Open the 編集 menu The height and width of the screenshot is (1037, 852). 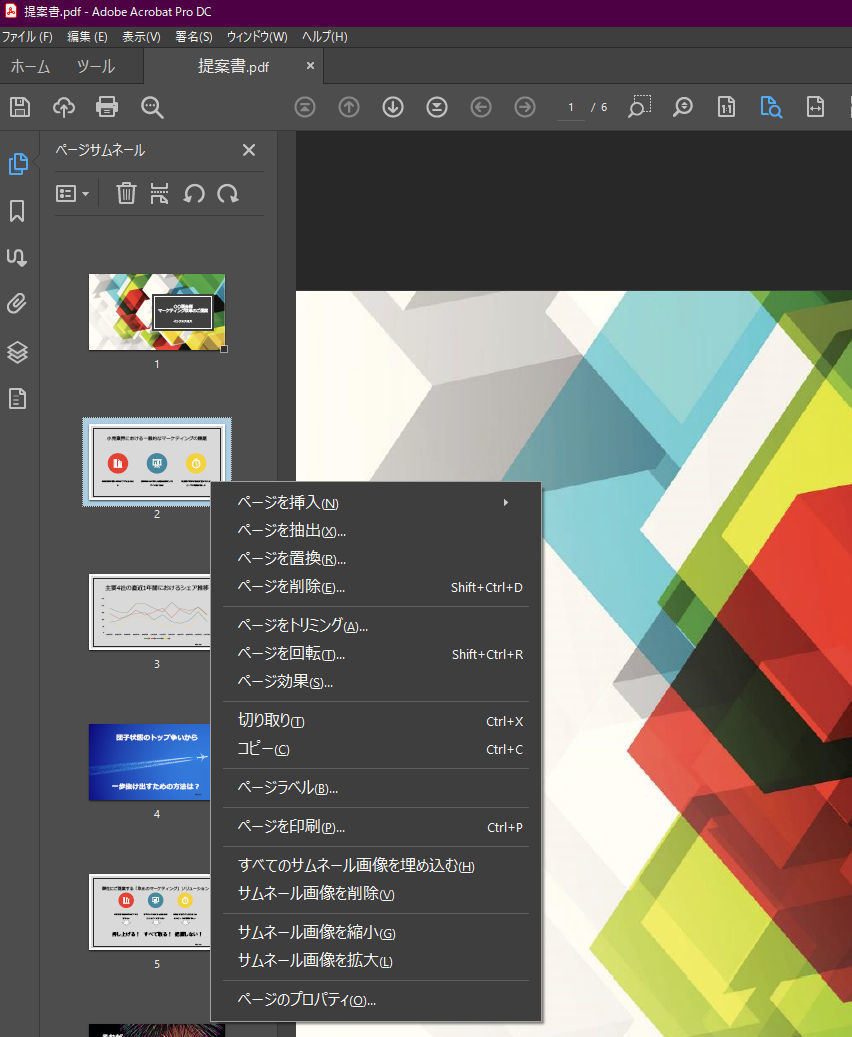click(x=87, y=37)
